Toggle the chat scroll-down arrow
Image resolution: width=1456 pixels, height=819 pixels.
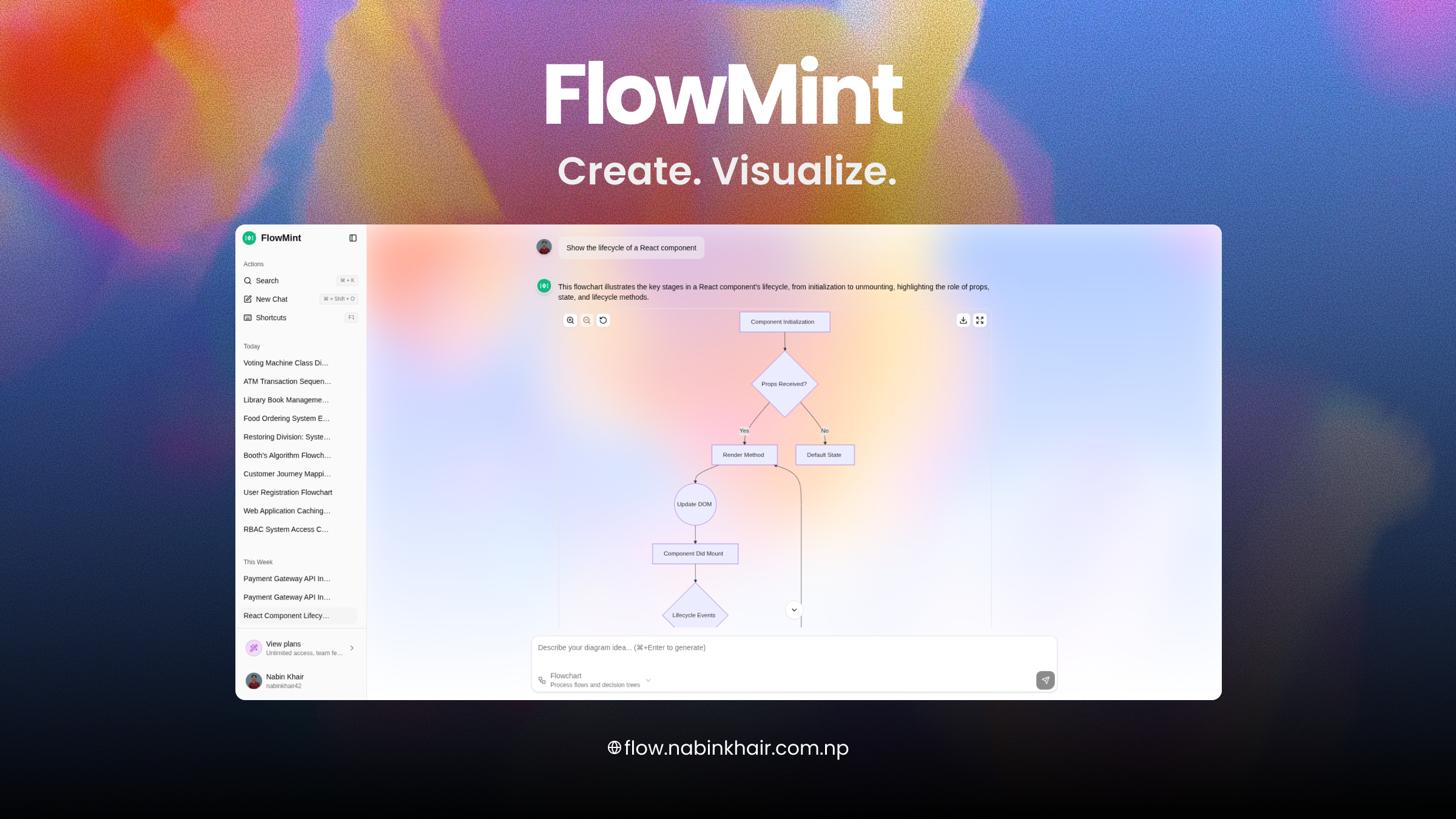pos(793,610)
